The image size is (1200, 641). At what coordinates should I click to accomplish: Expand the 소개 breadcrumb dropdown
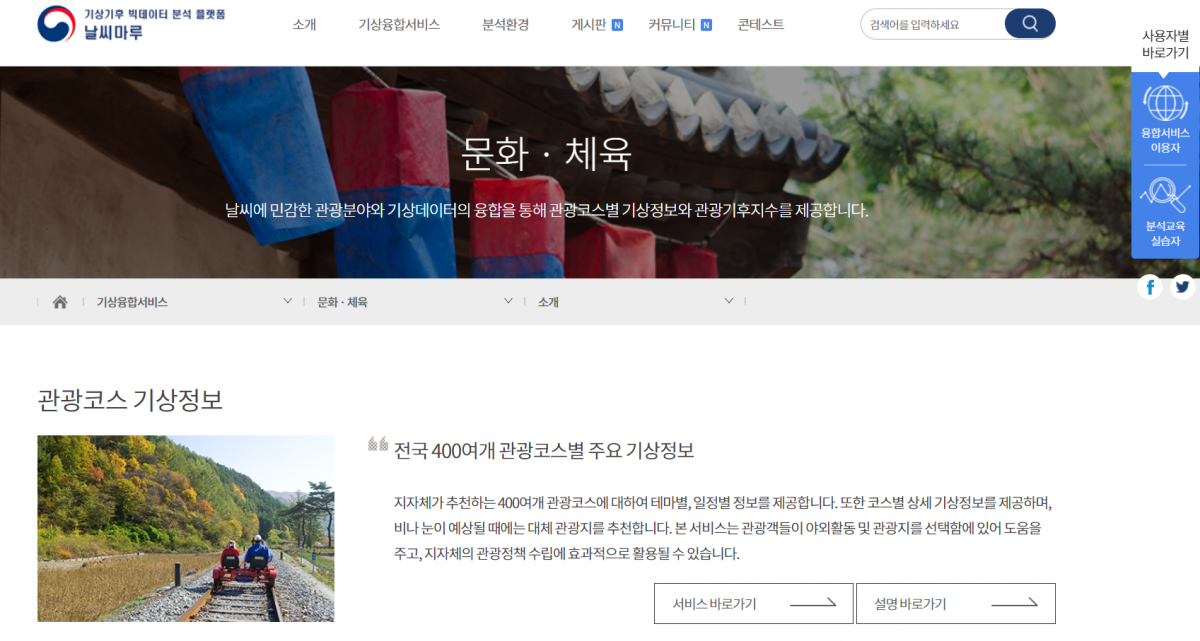(x=729, y=300)
